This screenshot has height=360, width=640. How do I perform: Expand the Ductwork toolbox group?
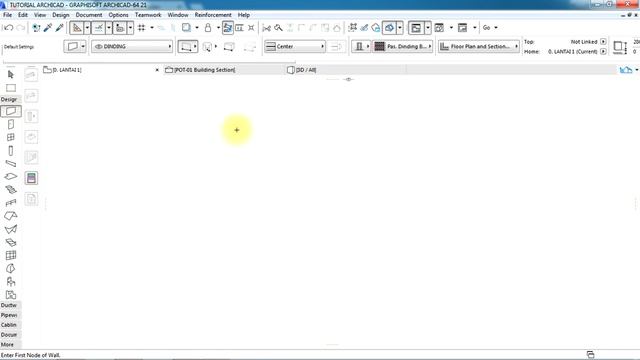10,305
